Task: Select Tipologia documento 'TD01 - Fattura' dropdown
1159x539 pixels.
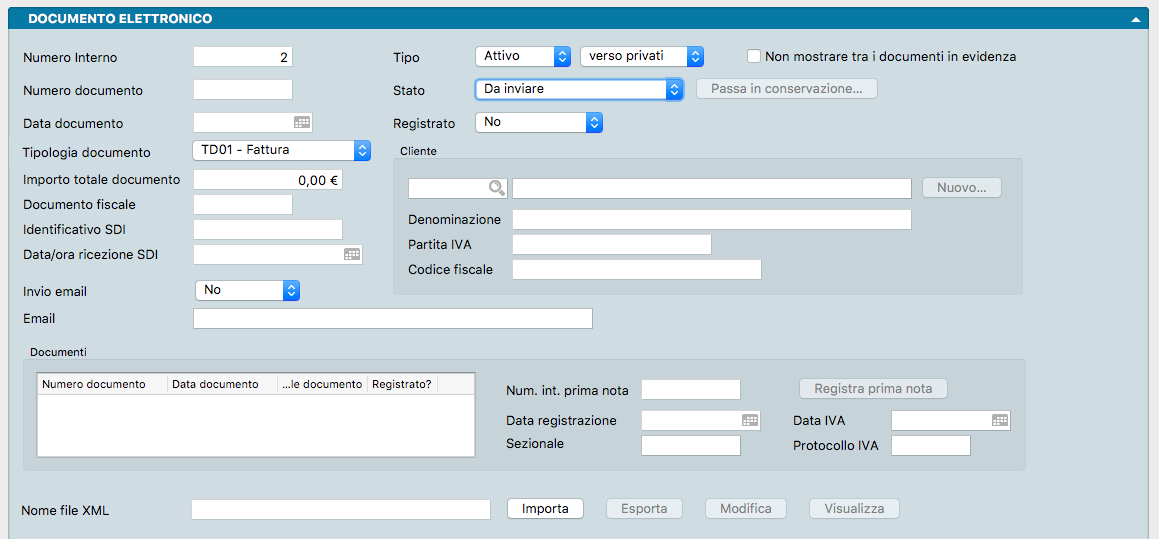Action: point(281,151)
